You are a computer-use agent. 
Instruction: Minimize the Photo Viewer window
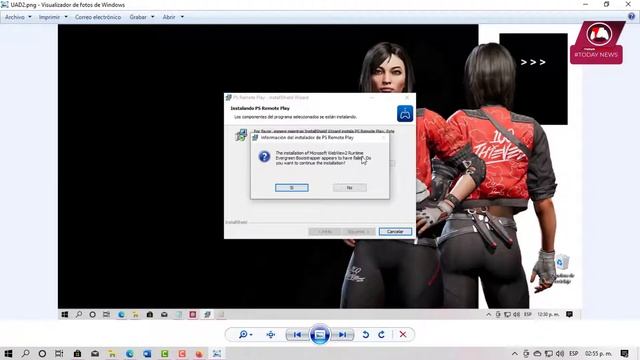point(585,4)
